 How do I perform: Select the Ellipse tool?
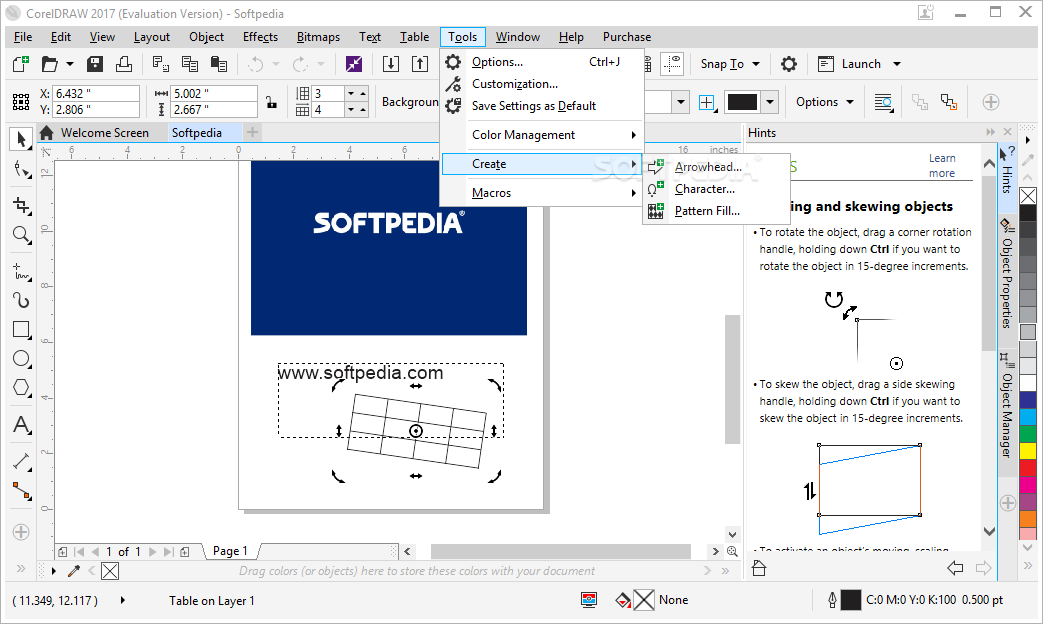[x=21, y=359]
